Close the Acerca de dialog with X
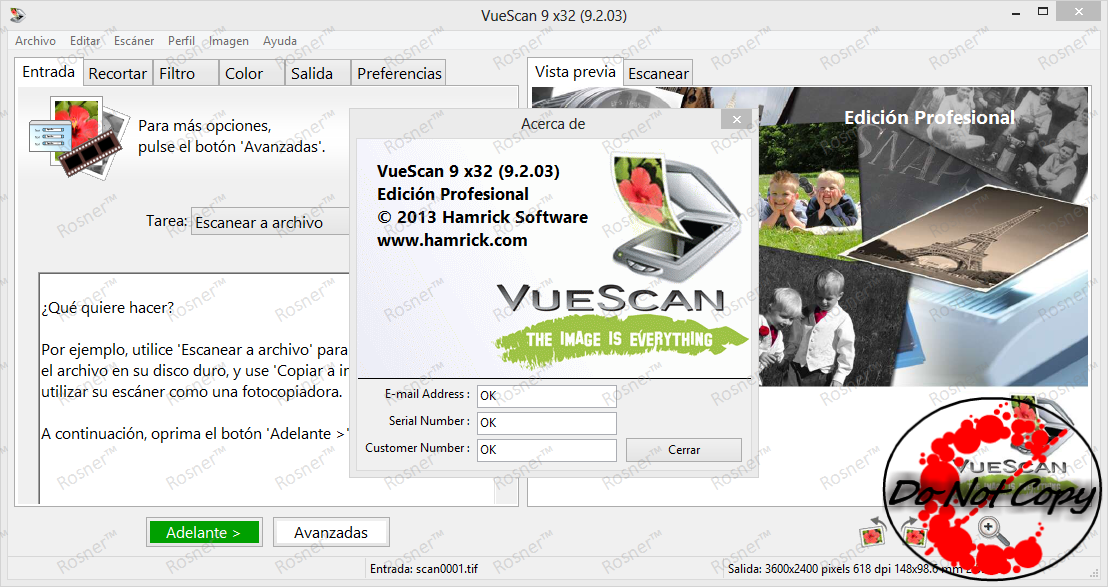The image size is (1108, 587). click(x=736, y=119)
